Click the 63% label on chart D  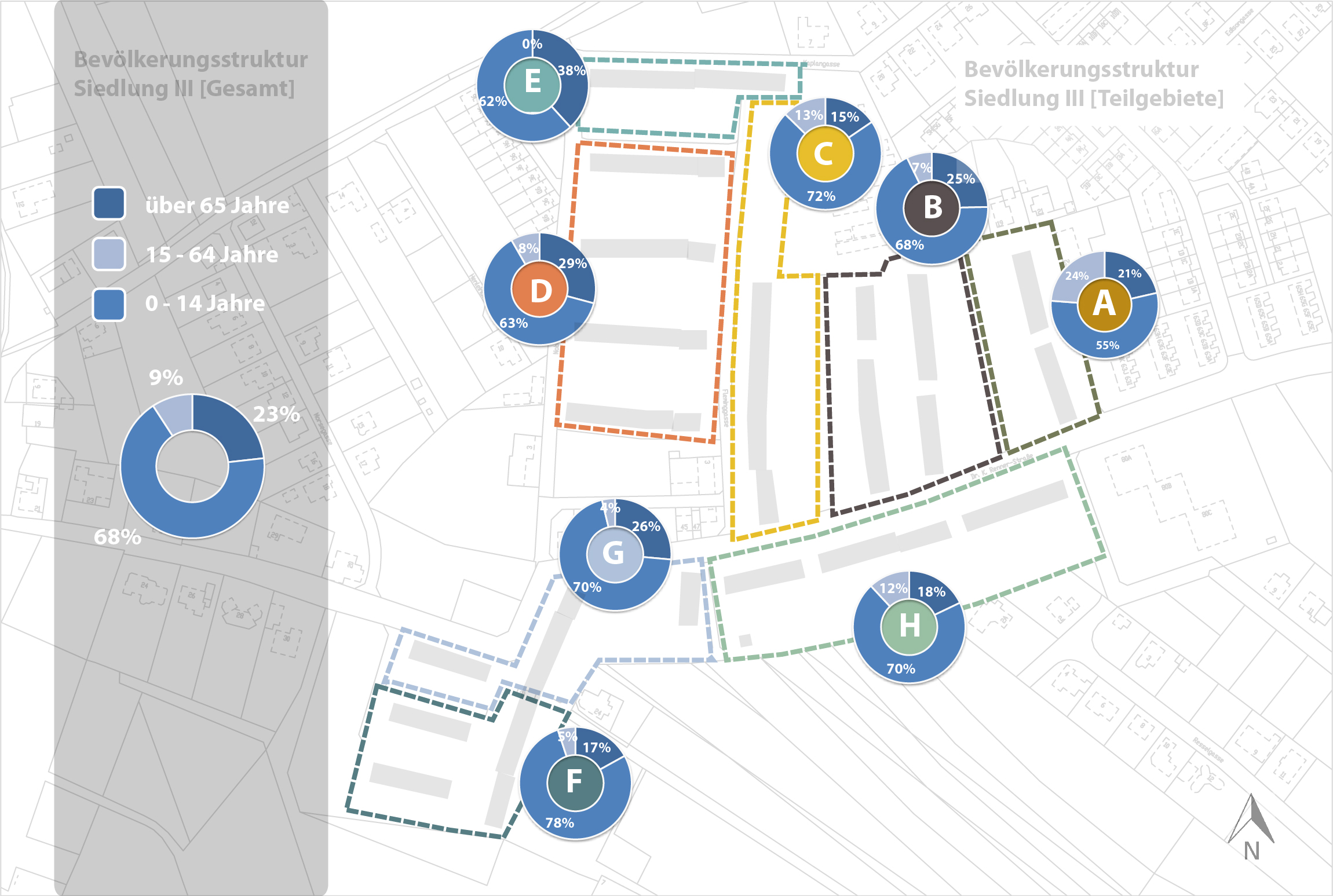[x=514, y=323]
